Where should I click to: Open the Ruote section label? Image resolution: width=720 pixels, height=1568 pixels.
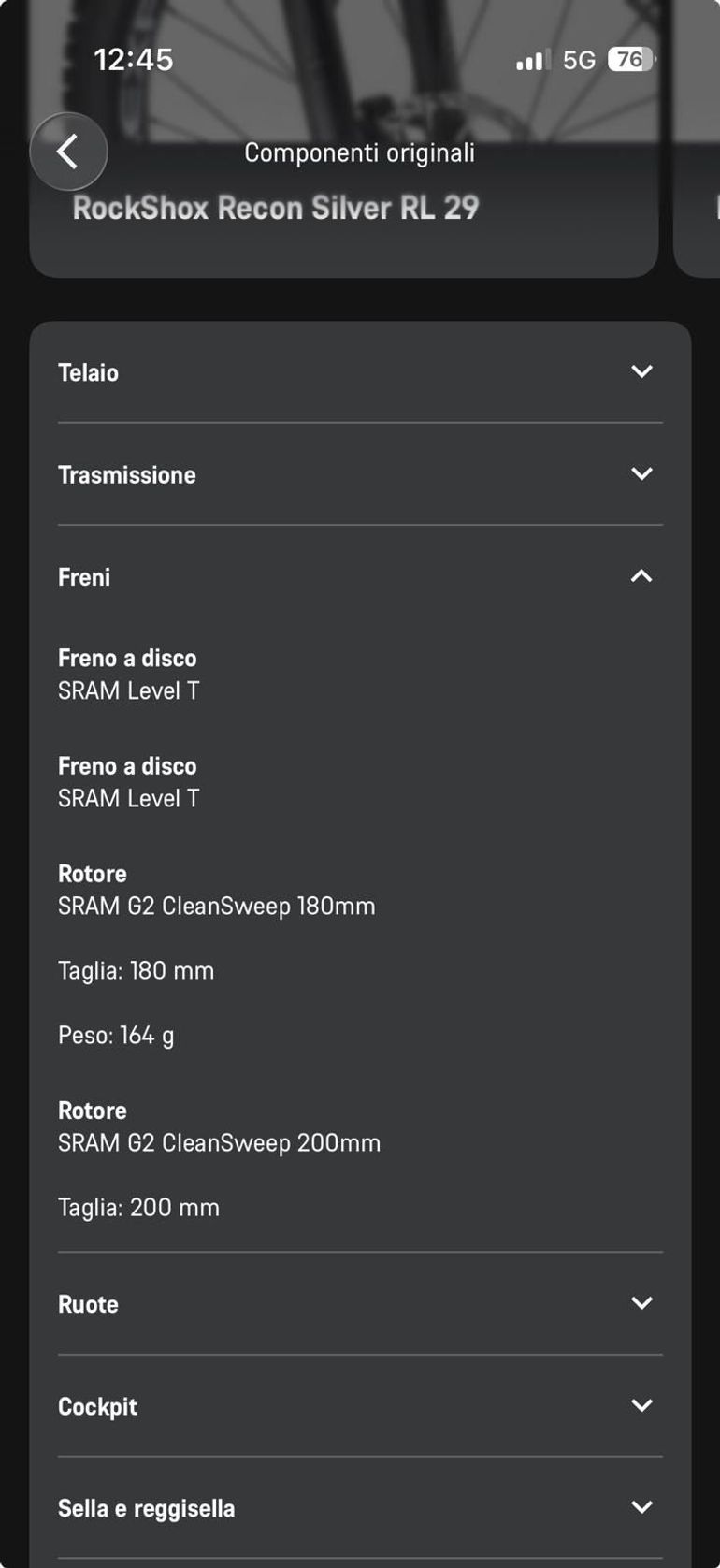pos(88,1304)
